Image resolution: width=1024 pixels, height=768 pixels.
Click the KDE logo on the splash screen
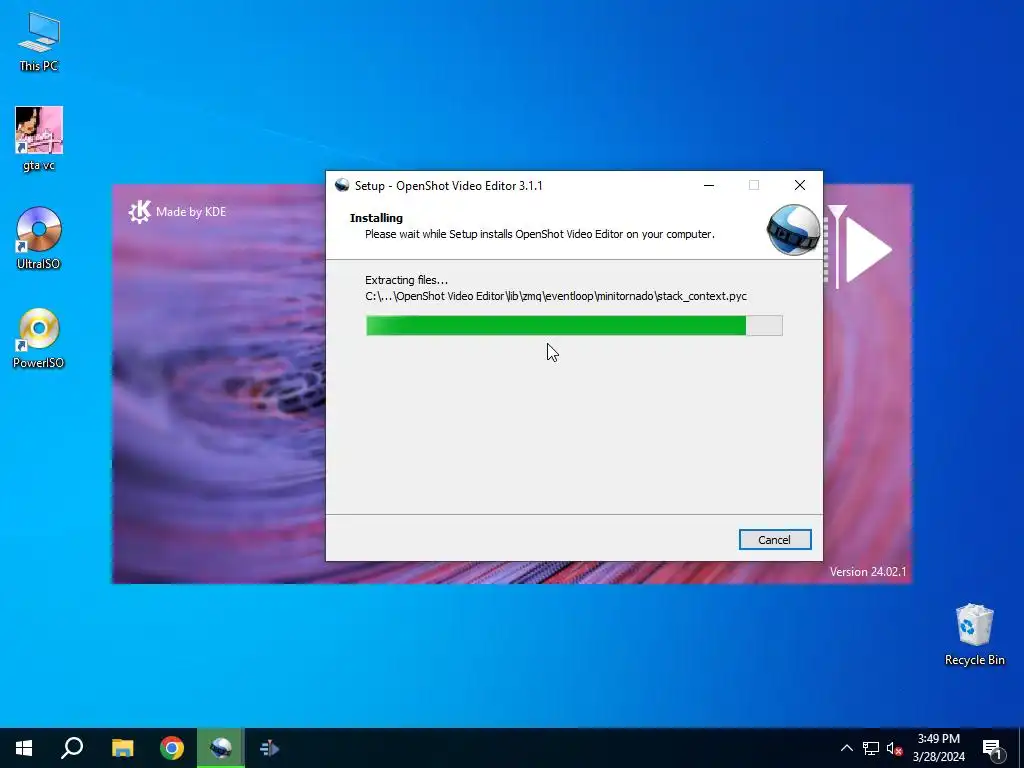click(x=139, y=212)
